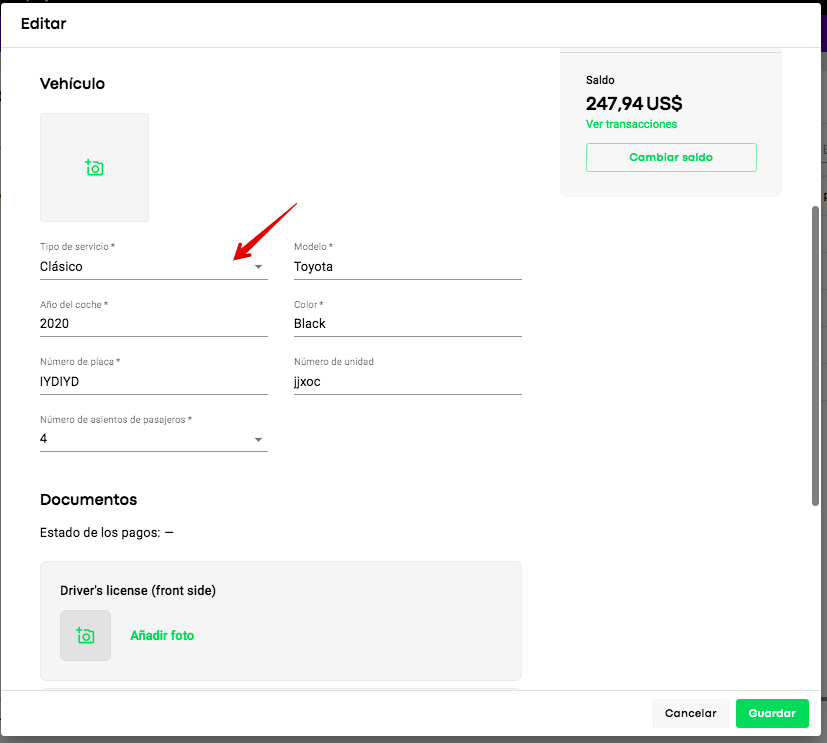The width and height of the screenshot is (827, 743).
Task: Click the Vehículo section heading
Action: click(72, 84)
